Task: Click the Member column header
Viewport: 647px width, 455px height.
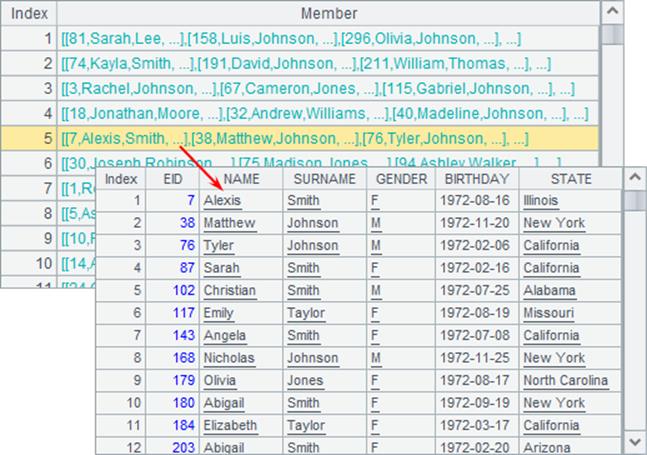Action: point(328,14)
